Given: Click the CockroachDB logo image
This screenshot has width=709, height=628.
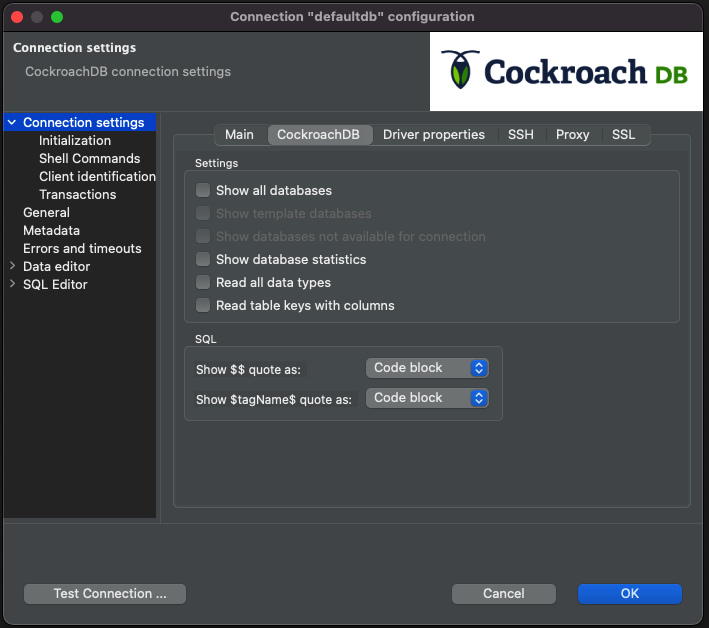Looking at the screenshot, I should tap(566, 71).
